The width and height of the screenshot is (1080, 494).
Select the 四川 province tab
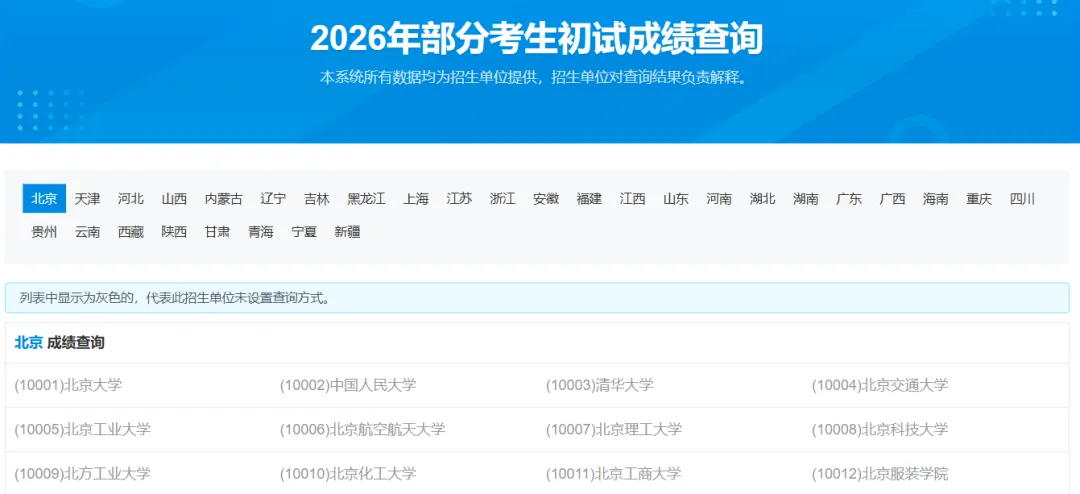[1023, 199]
